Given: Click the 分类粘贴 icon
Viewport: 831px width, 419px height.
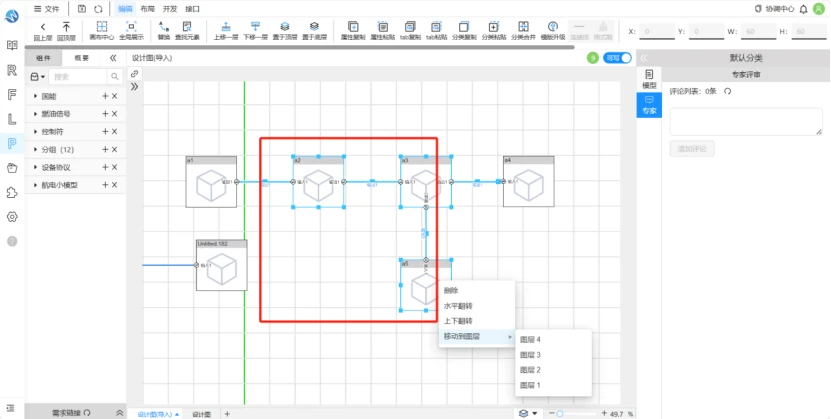Looking at the screenshot, I should [493, 26].
